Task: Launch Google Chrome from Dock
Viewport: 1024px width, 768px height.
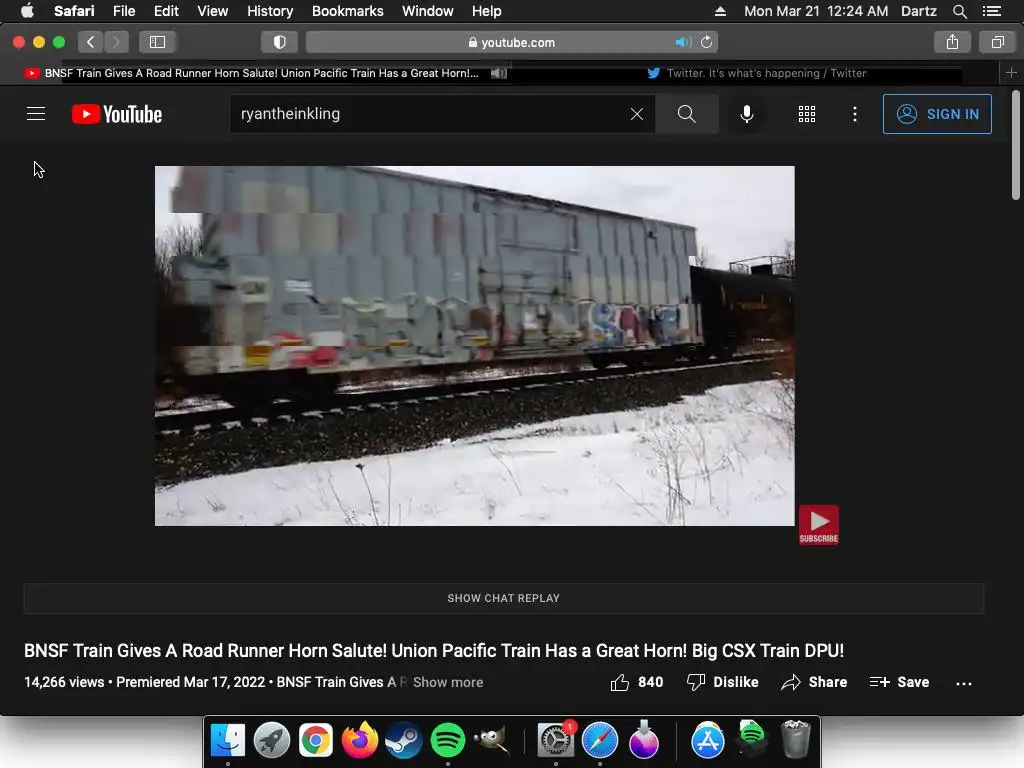Action: (315, 741)
